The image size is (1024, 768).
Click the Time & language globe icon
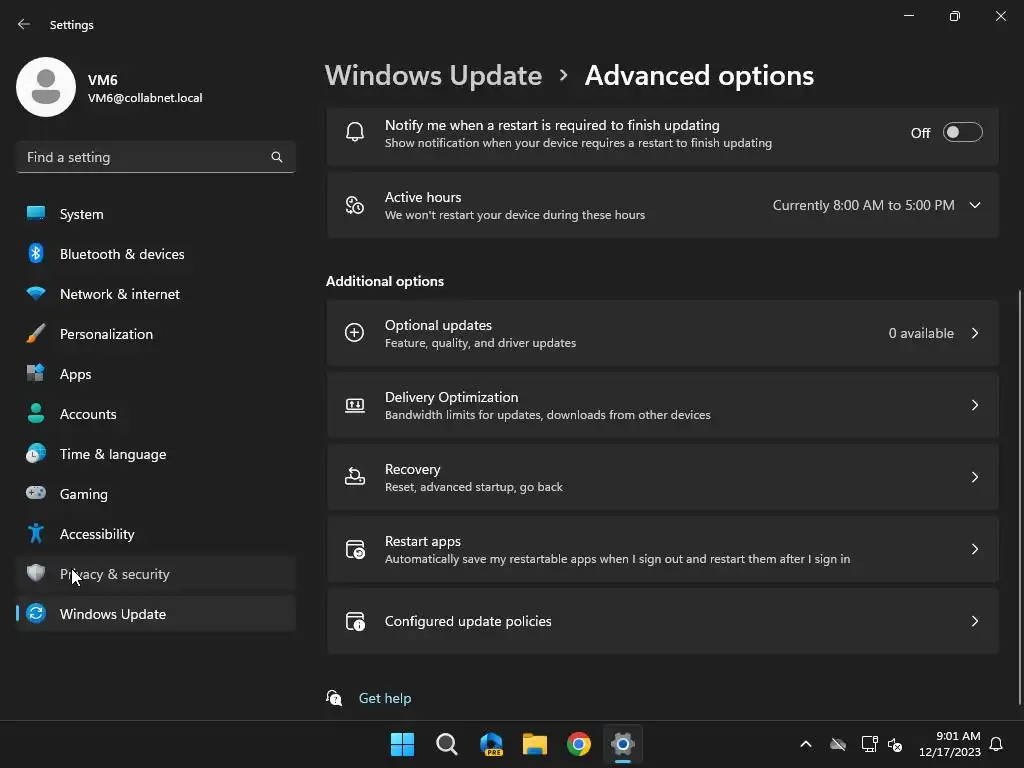[x=36, y=453]
